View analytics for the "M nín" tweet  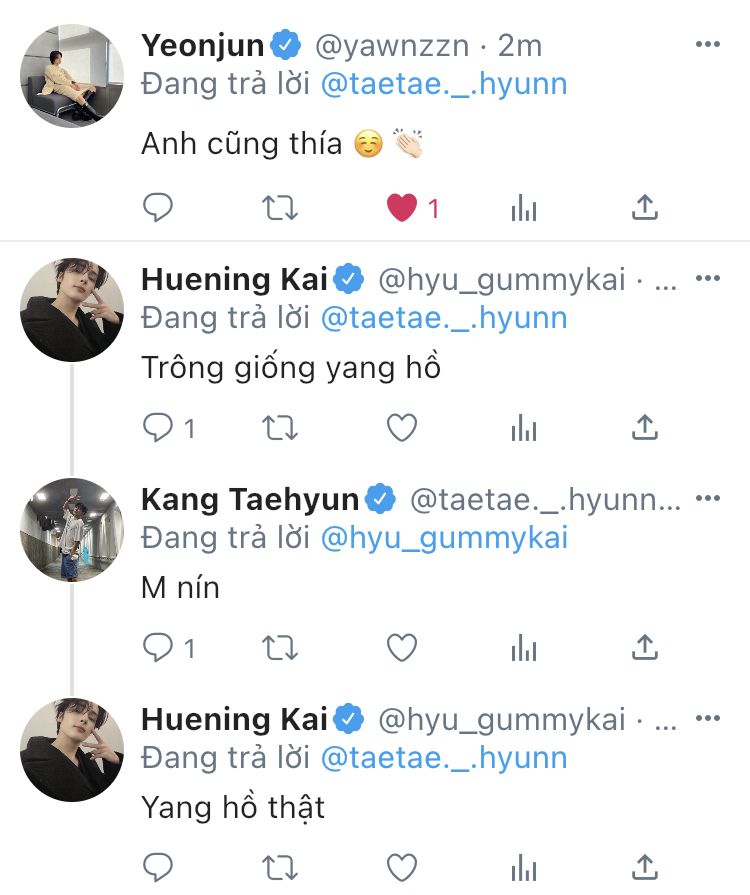tap(524, 648)
